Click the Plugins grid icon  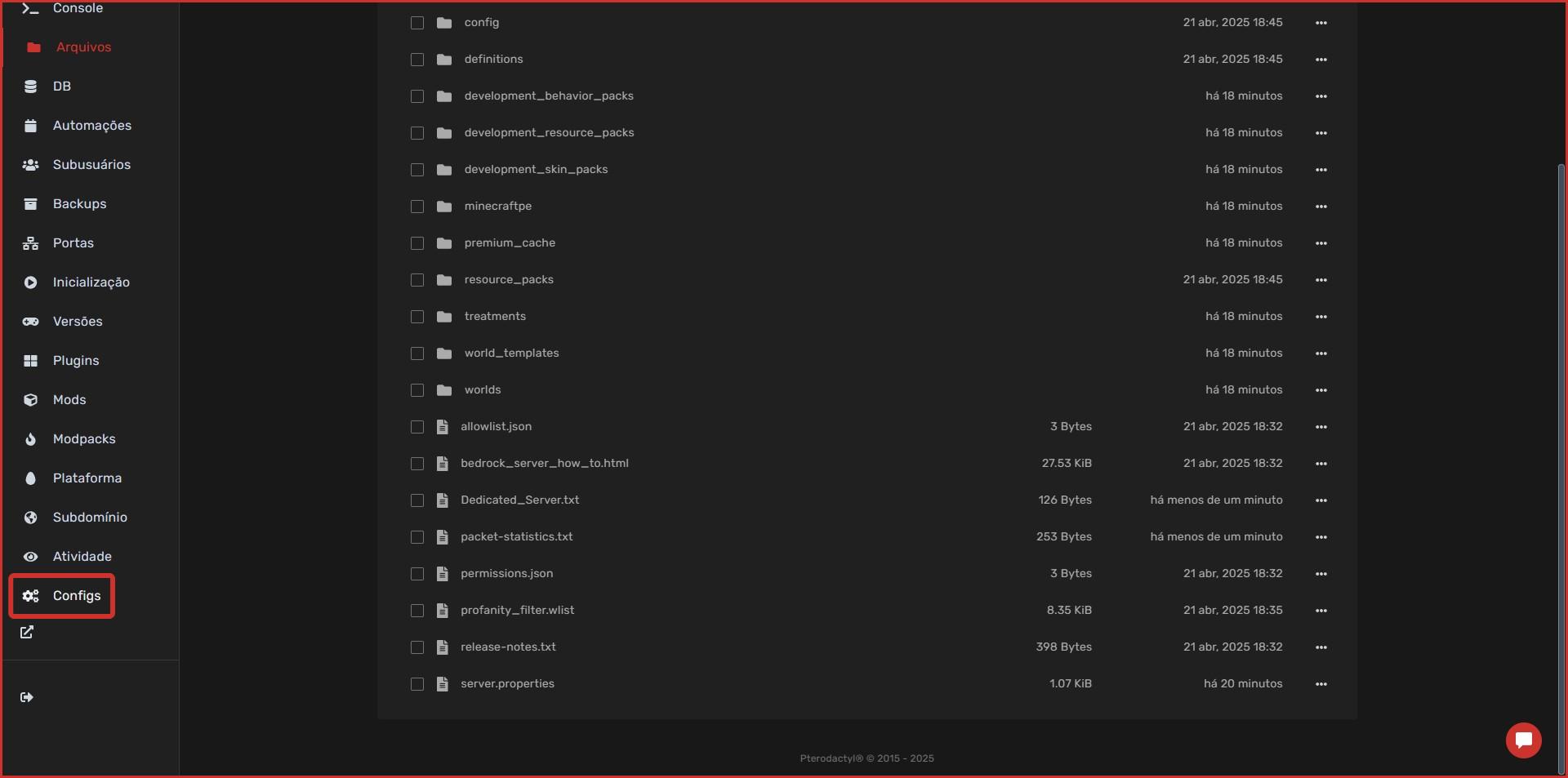(x=30, y=361)
